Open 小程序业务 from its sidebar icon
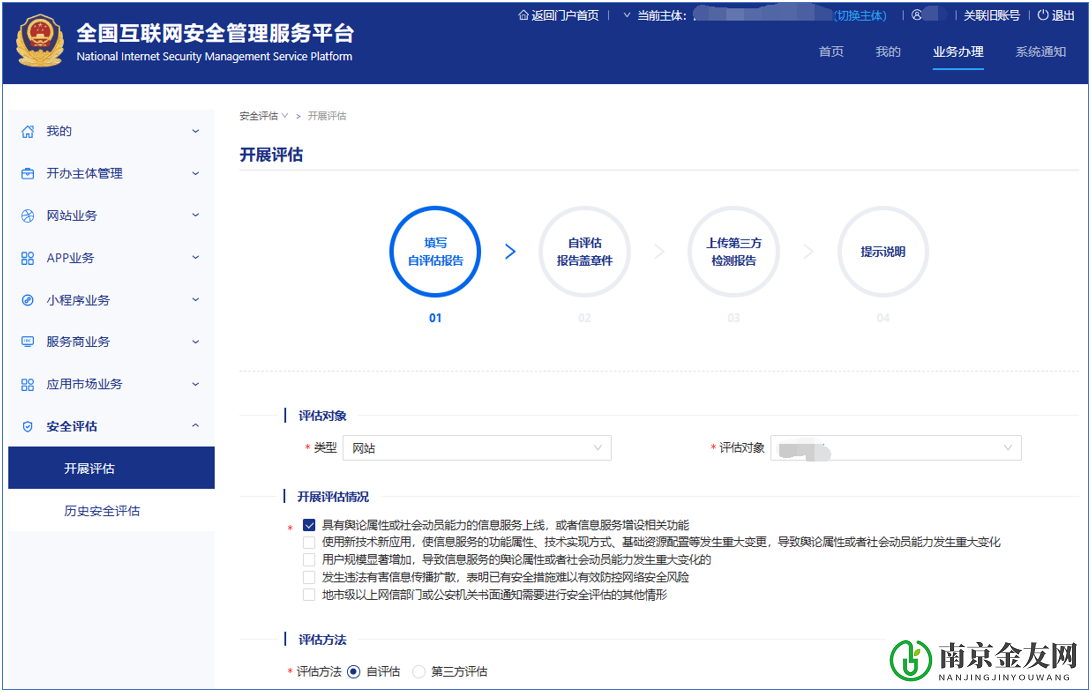 click(26, 299)
